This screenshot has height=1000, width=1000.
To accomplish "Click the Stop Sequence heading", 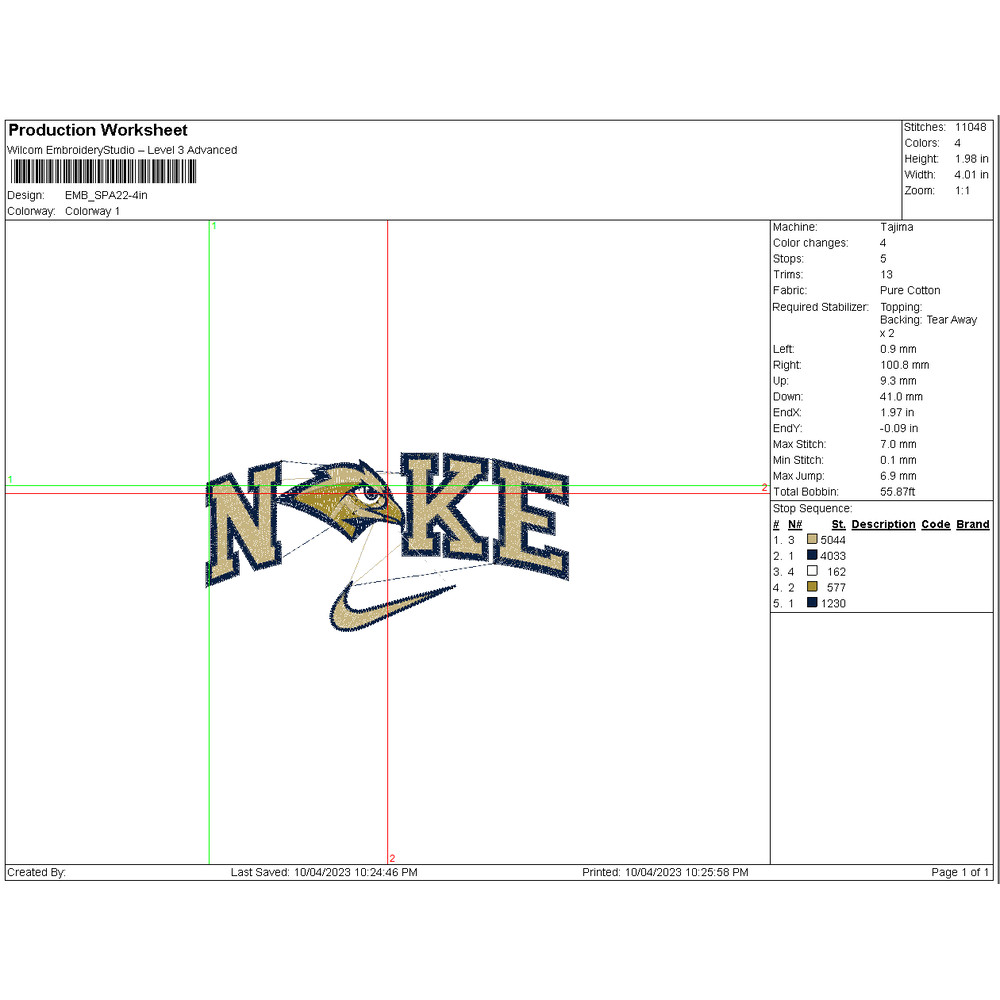I will coord(812,508).
